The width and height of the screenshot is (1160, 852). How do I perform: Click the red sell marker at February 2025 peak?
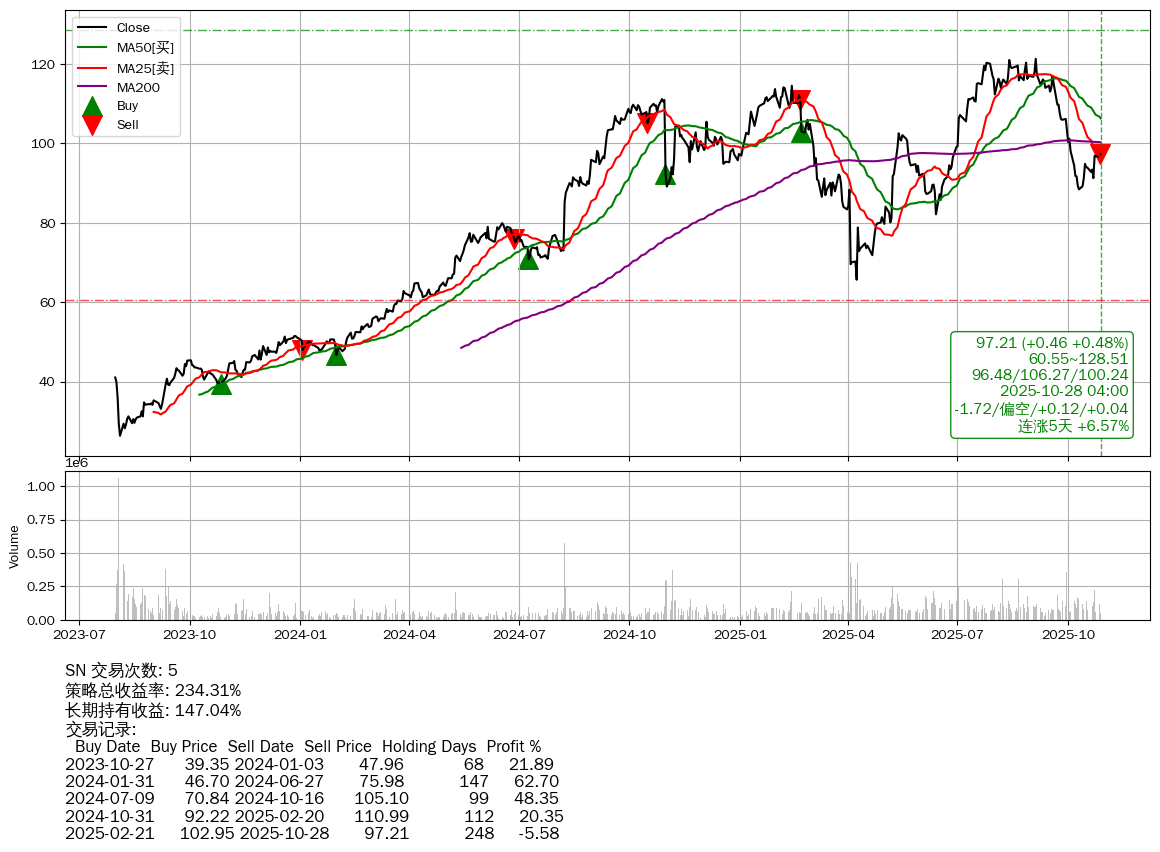(800, 99)
